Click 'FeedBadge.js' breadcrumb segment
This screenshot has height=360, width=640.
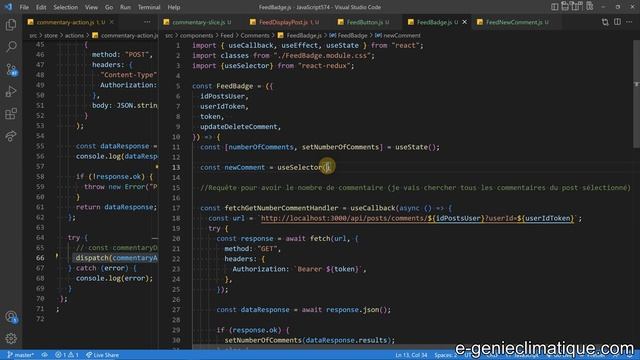pos(304,36)
